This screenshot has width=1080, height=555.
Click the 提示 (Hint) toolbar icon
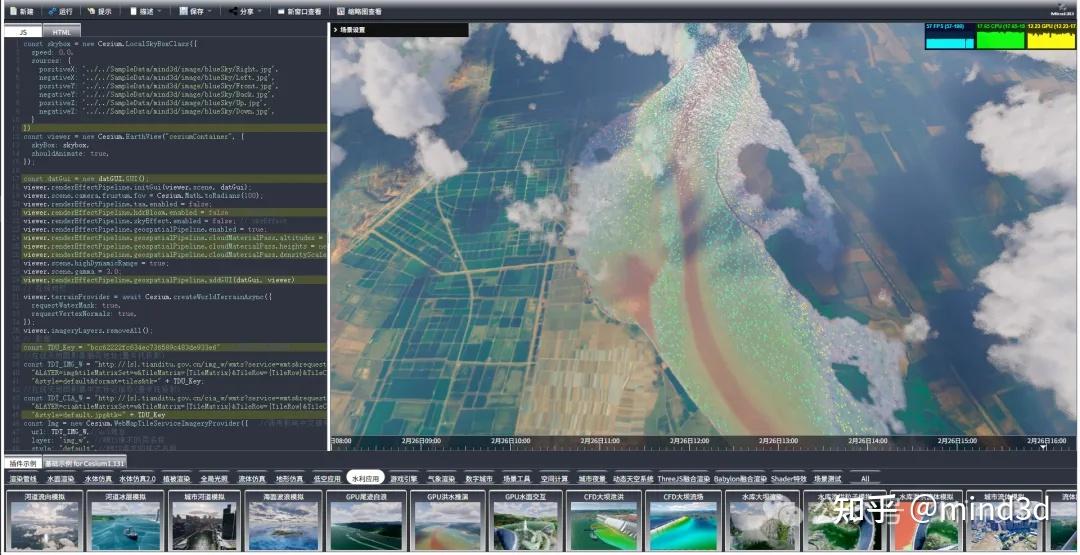click(99, 11)
